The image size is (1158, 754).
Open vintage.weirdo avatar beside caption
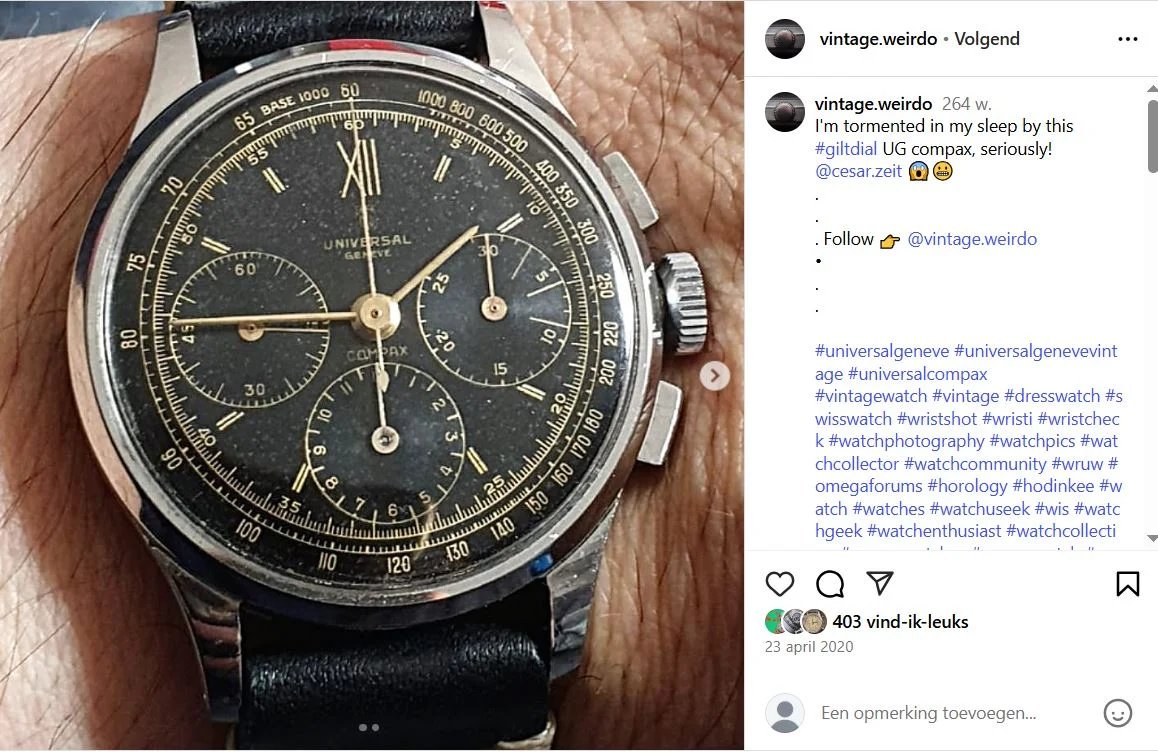(x=784, y=112)
